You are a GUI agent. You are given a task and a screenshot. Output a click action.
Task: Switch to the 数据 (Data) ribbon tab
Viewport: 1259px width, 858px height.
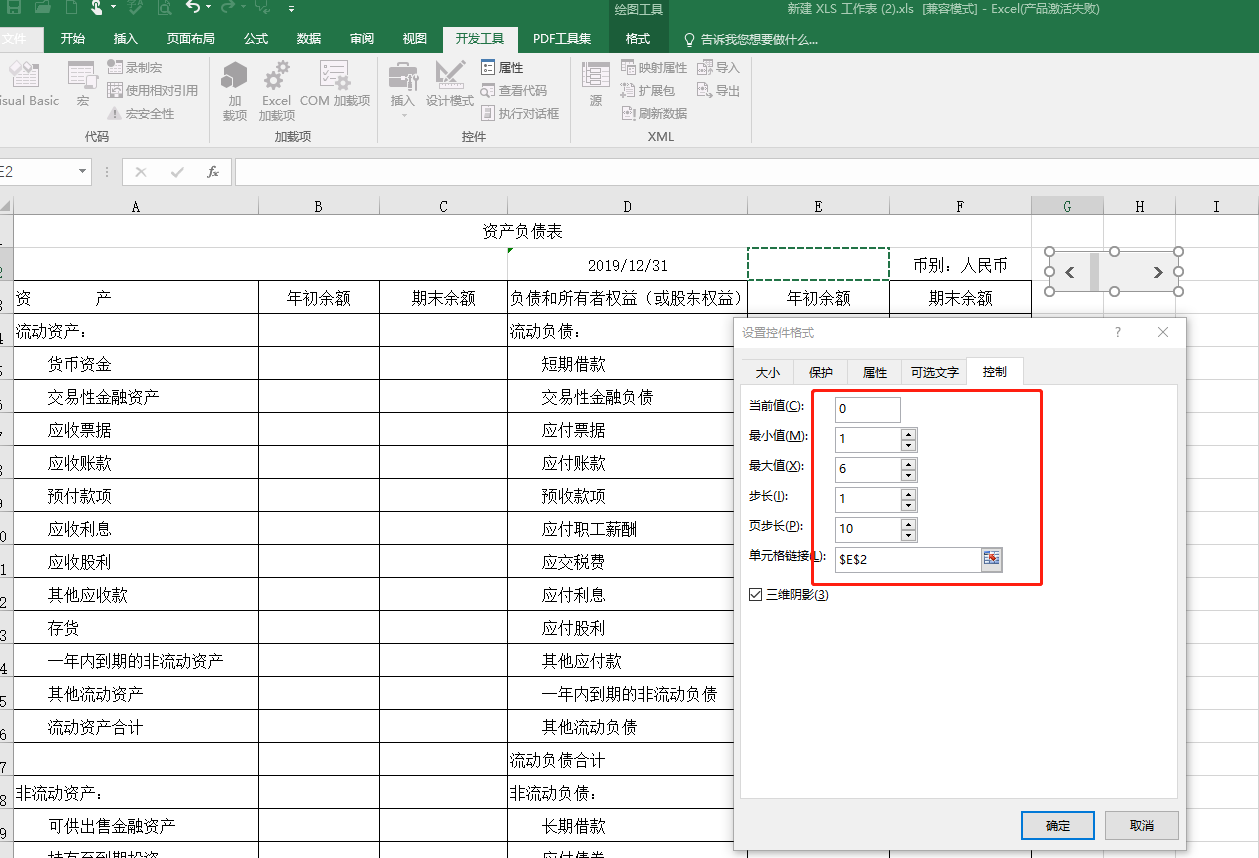point(309,39)
